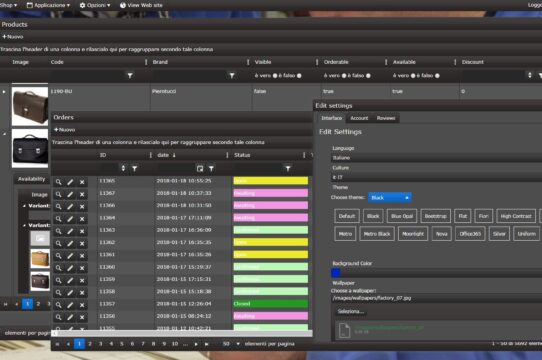Expand the 1190-BU product row arrow

tap(4, 92)
